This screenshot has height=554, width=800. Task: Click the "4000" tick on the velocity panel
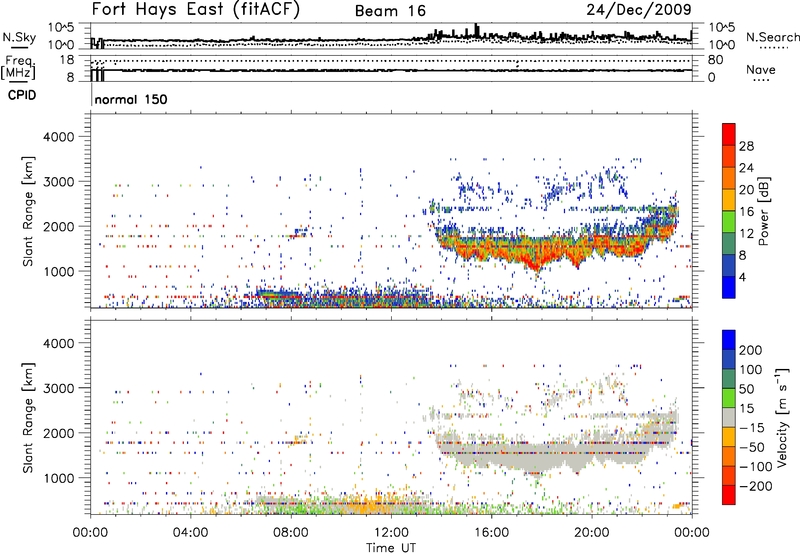click(x=58, y=343)
